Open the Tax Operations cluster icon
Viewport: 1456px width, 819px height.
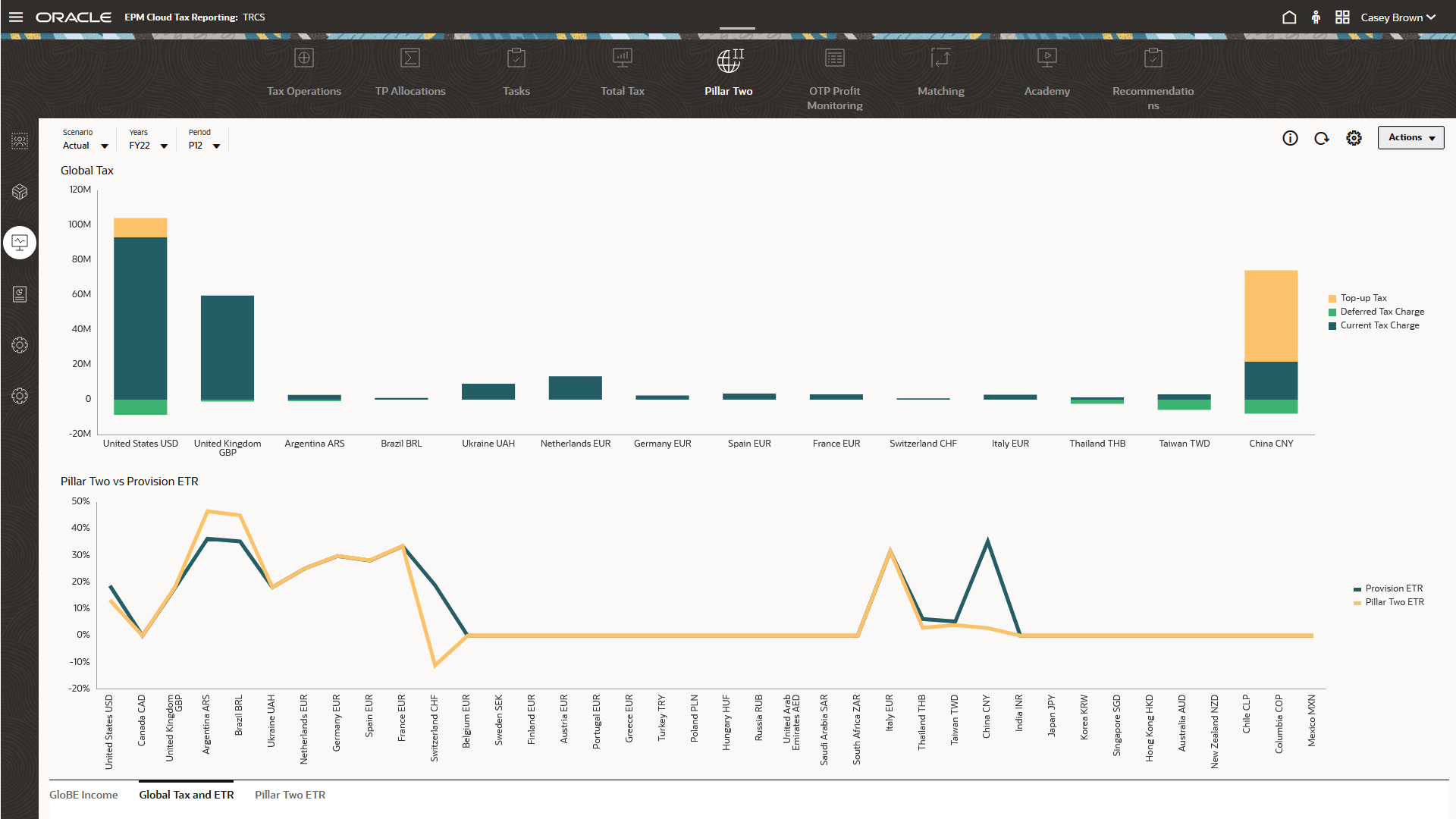(x=303, y=58)
